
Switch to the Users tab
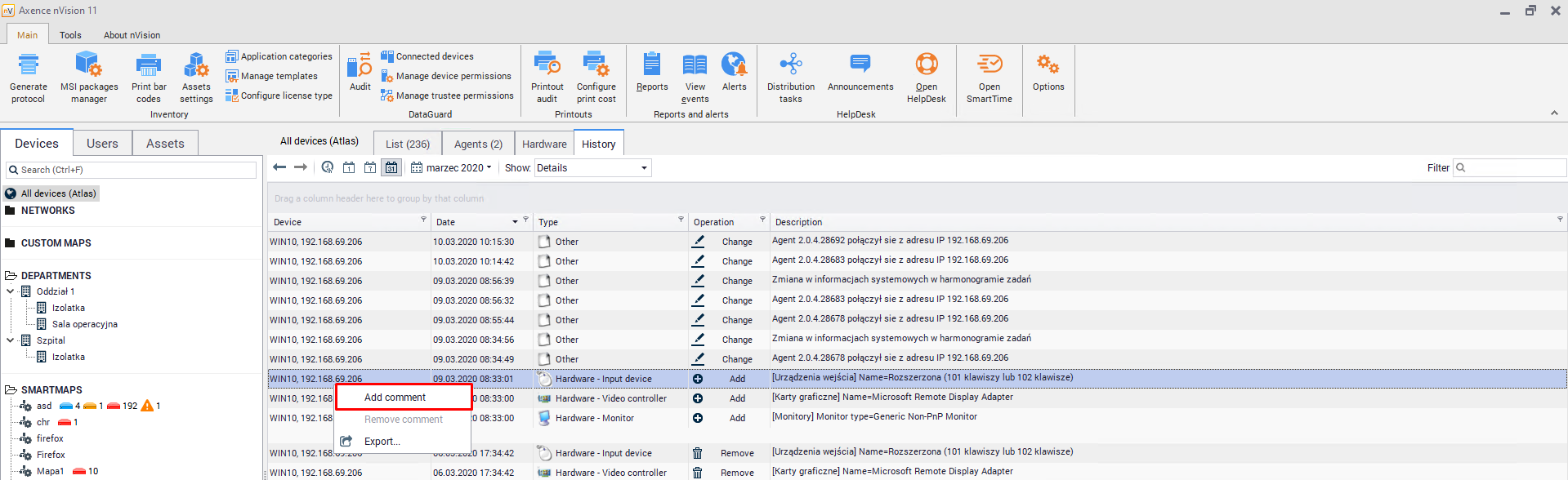(x=102, y=144)
